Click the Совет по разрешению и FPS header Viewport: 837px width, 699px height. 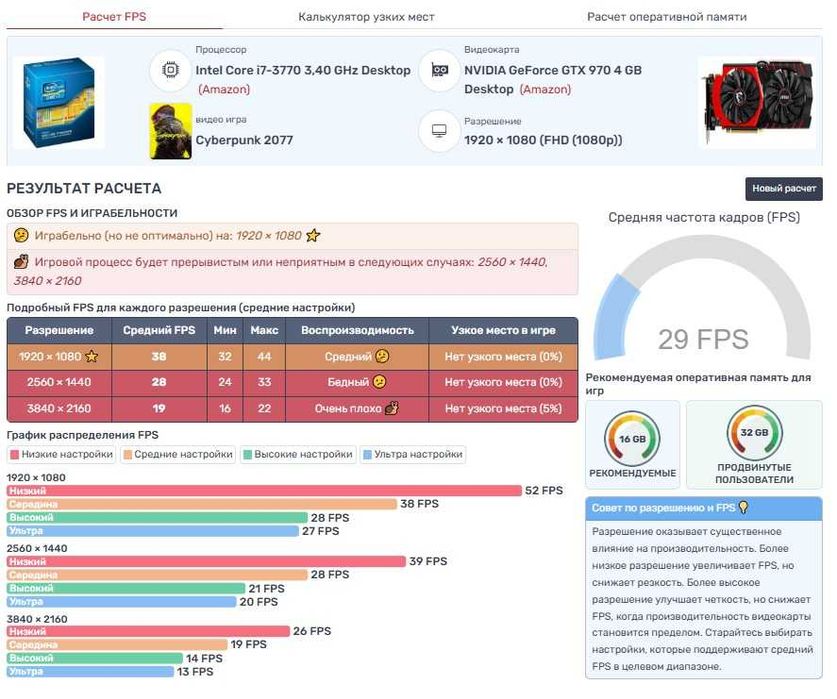704,508
